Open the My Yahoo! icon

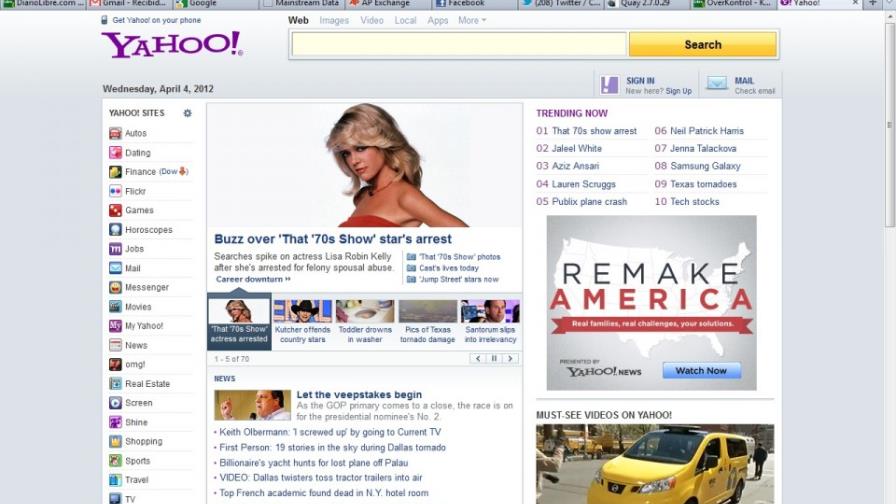[x=115, y=326]
